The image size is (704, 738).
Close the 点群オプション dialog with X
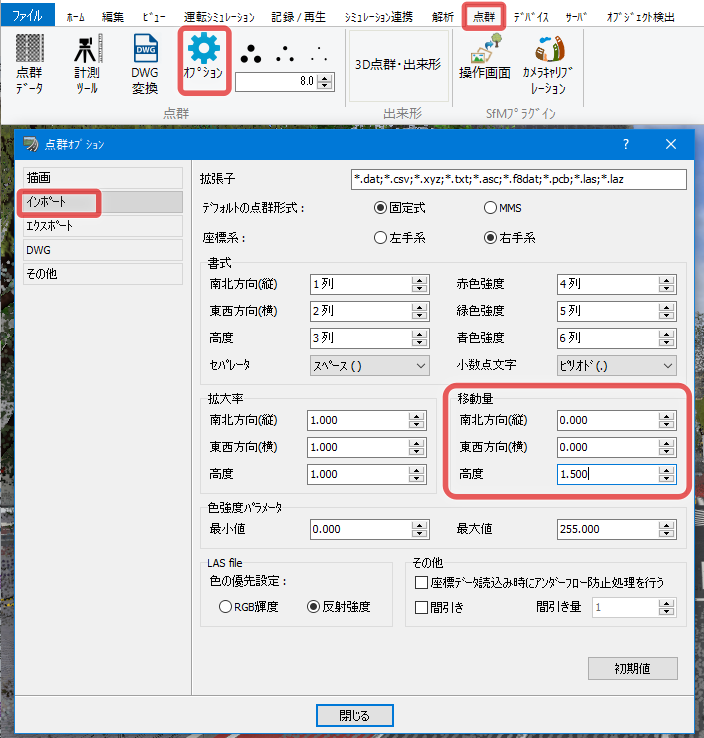[671, 144]
